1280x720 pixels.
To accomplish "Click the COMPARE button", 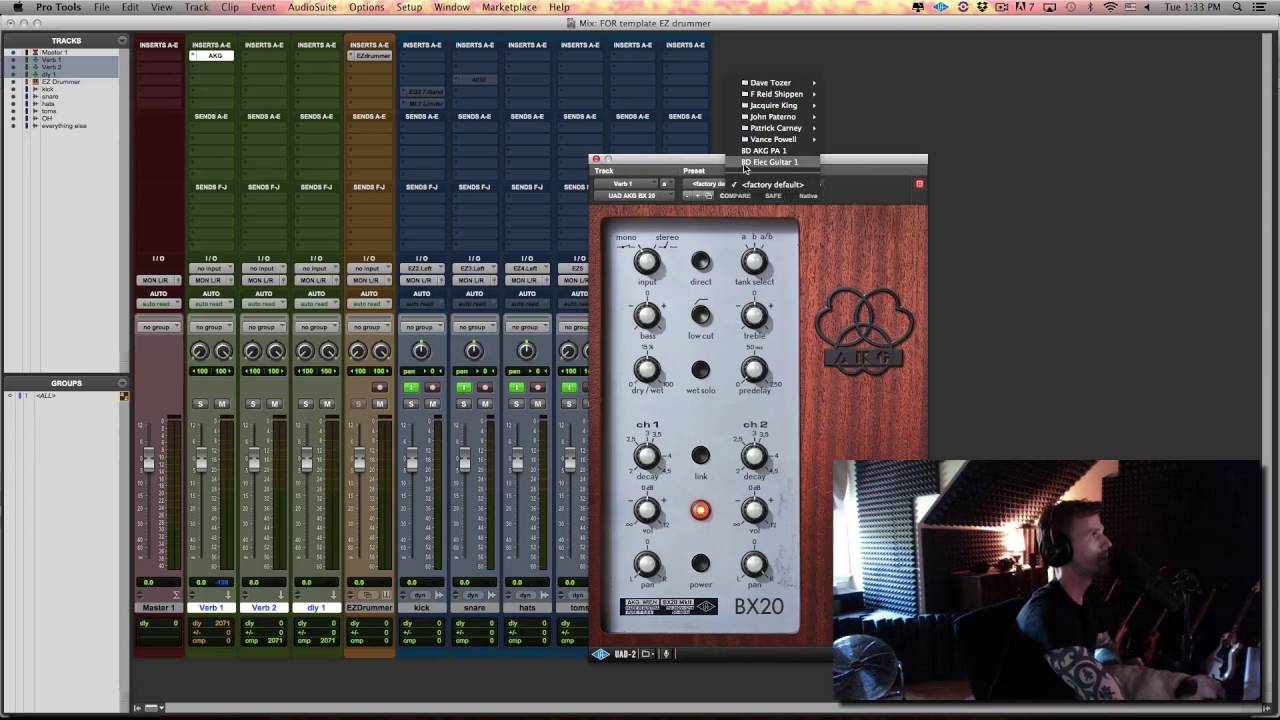I will (x=735, y=196).
